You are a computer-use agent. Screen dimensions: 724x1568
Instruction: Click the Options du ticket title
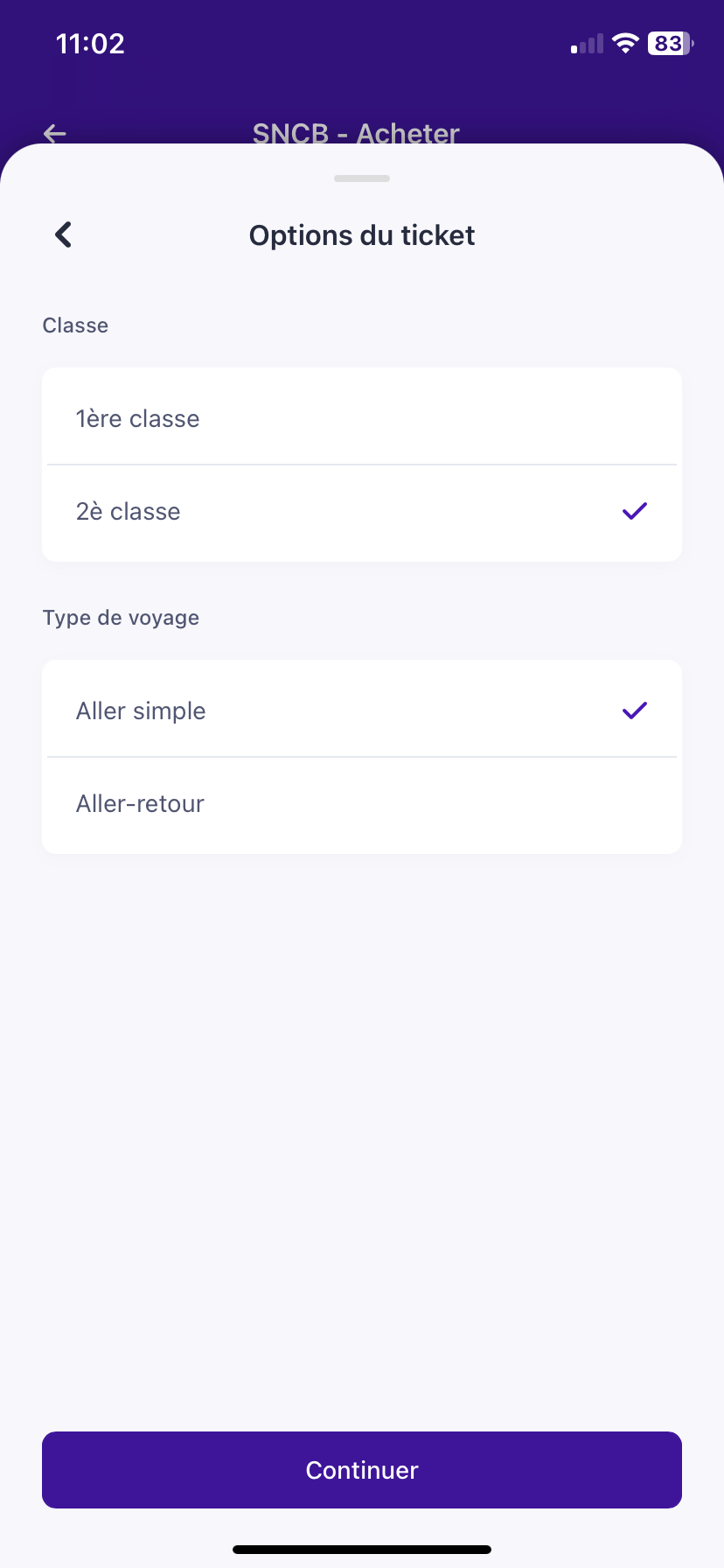tap(362, 235)
